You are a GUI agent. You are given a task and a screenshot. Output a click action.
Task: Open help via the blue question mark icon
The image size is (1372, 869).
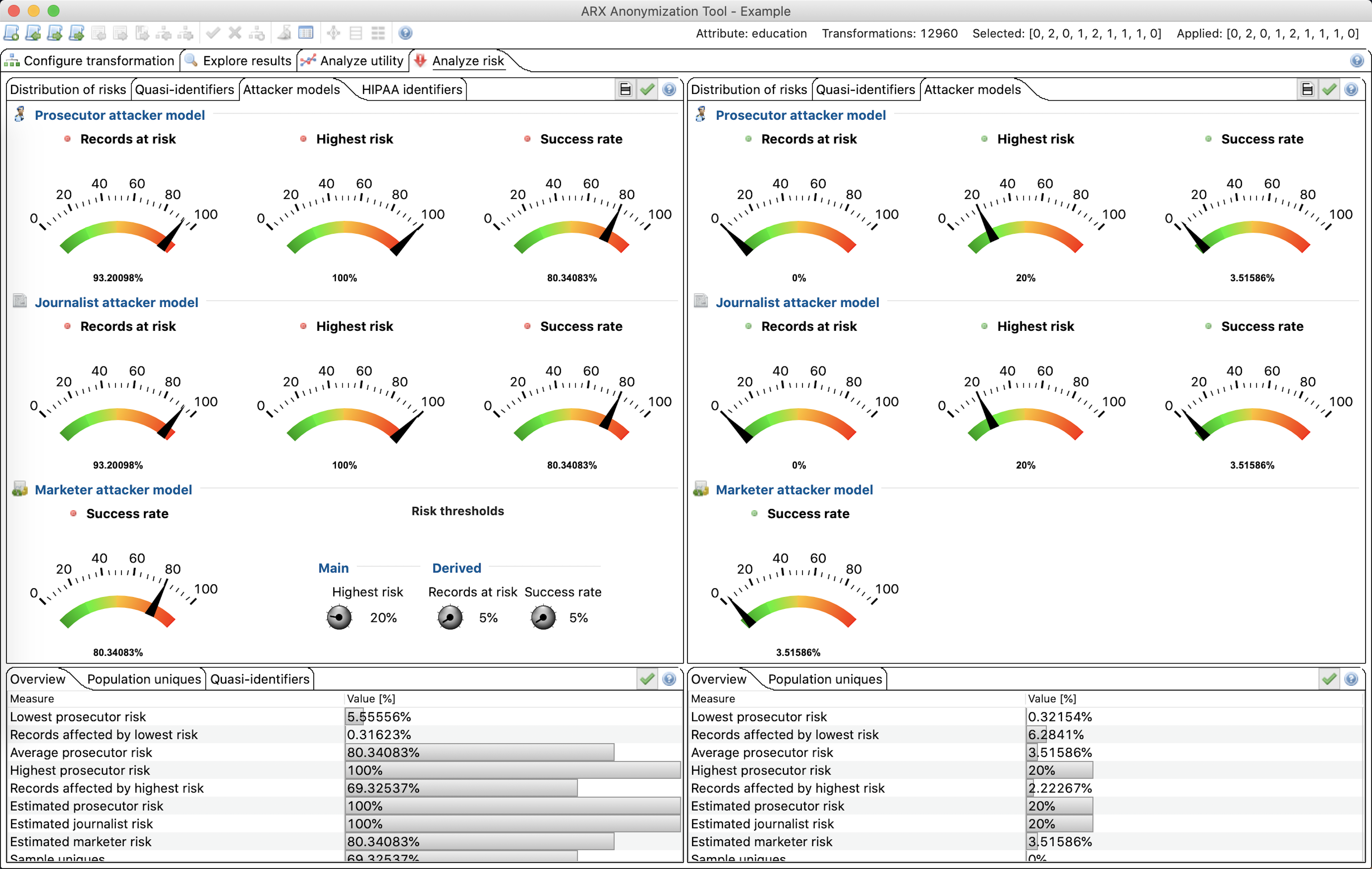(405, 33)
